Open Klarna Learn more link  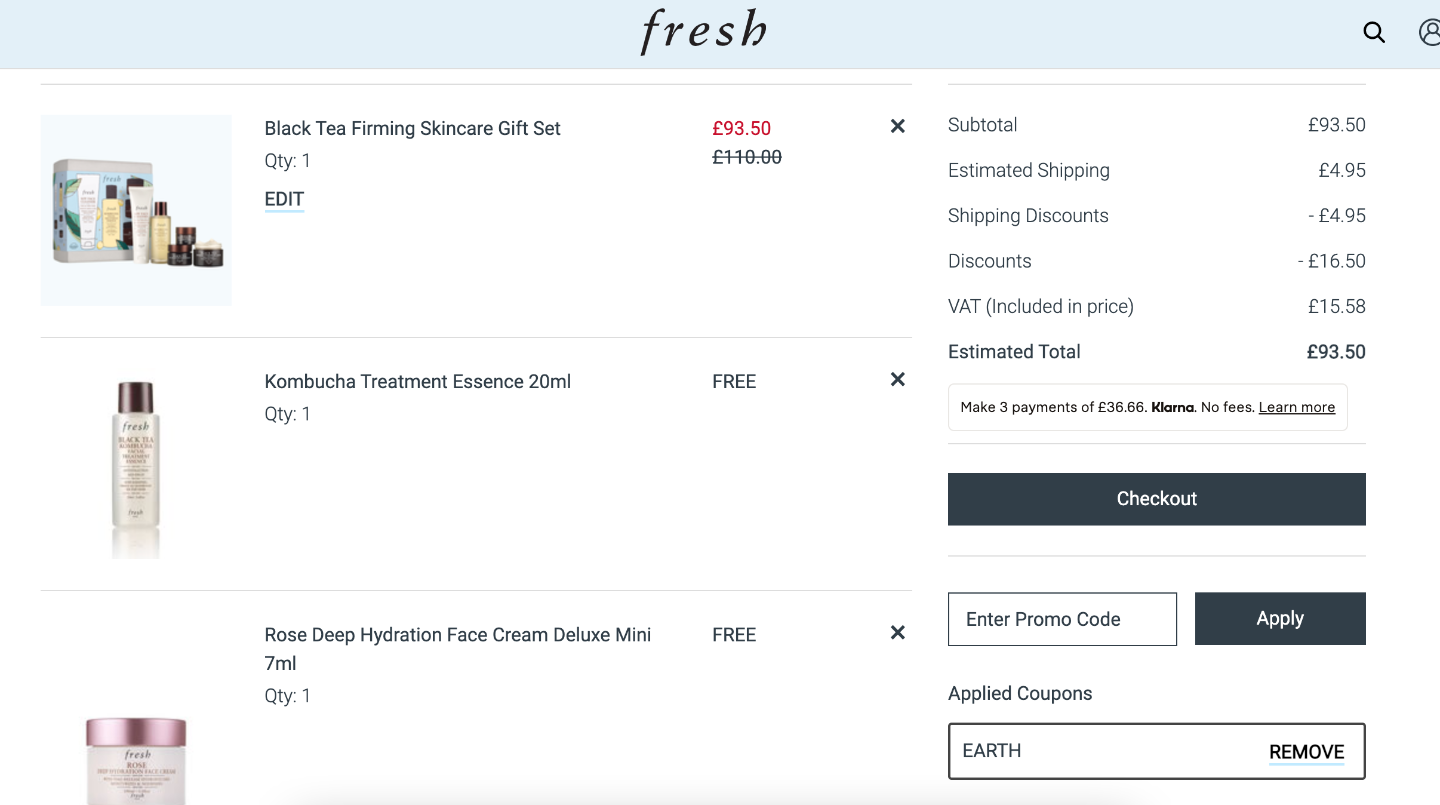click(1297, 407)
